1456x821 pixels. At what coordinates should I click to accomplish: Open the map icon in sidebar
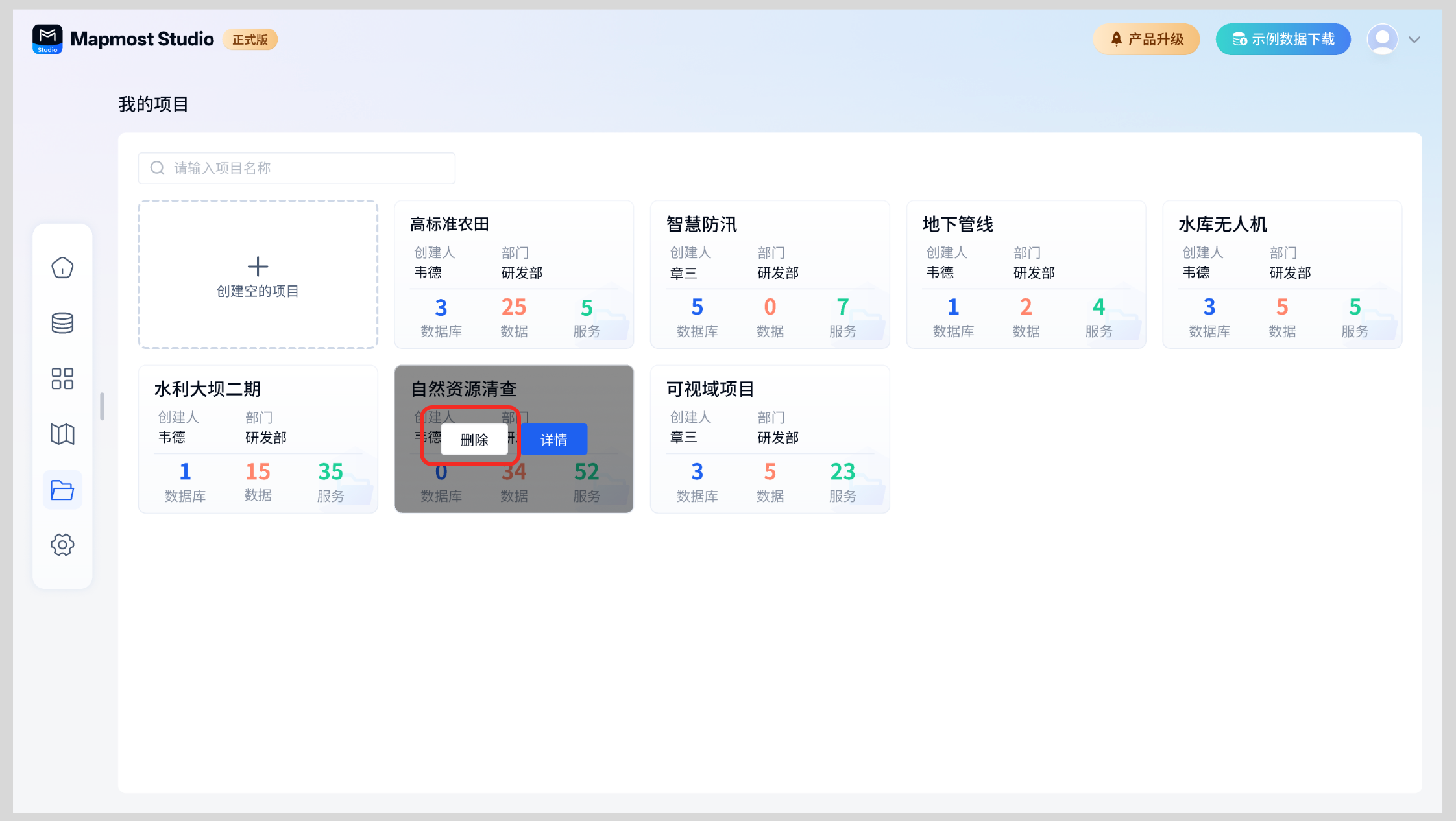62,434
